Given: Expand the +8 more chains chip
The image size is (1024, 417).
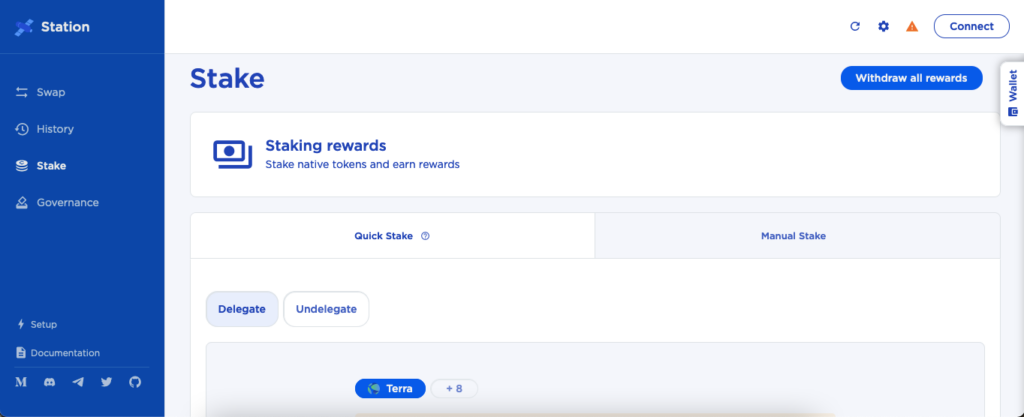Looking at the screenshot, I should point(454,388).
